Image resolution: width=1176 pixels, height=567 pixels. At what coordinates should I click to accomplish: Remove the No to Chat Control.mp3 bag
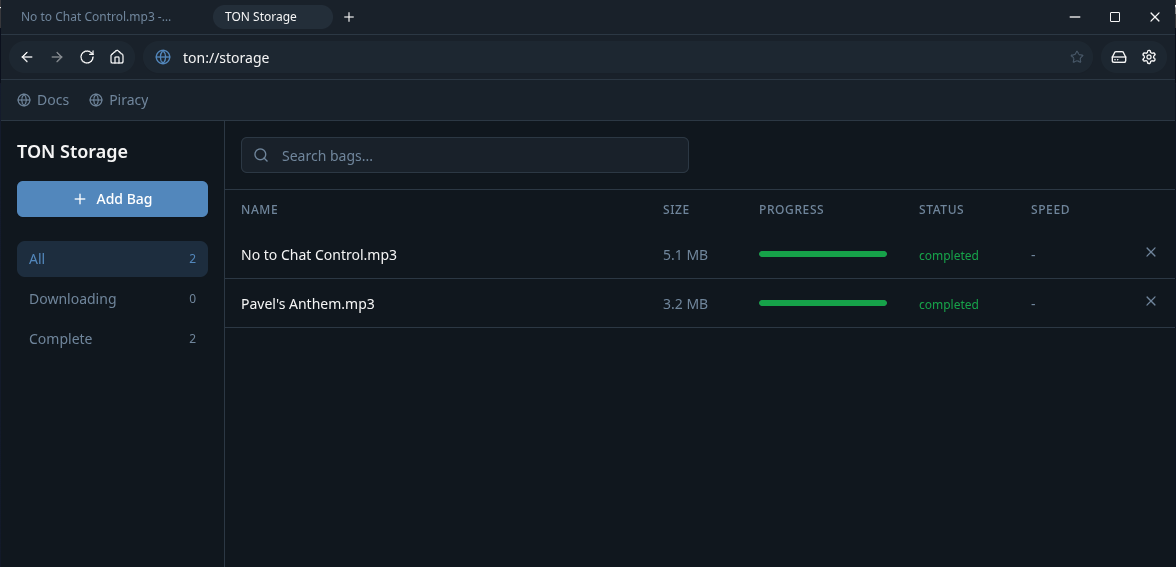(1150, 253)
